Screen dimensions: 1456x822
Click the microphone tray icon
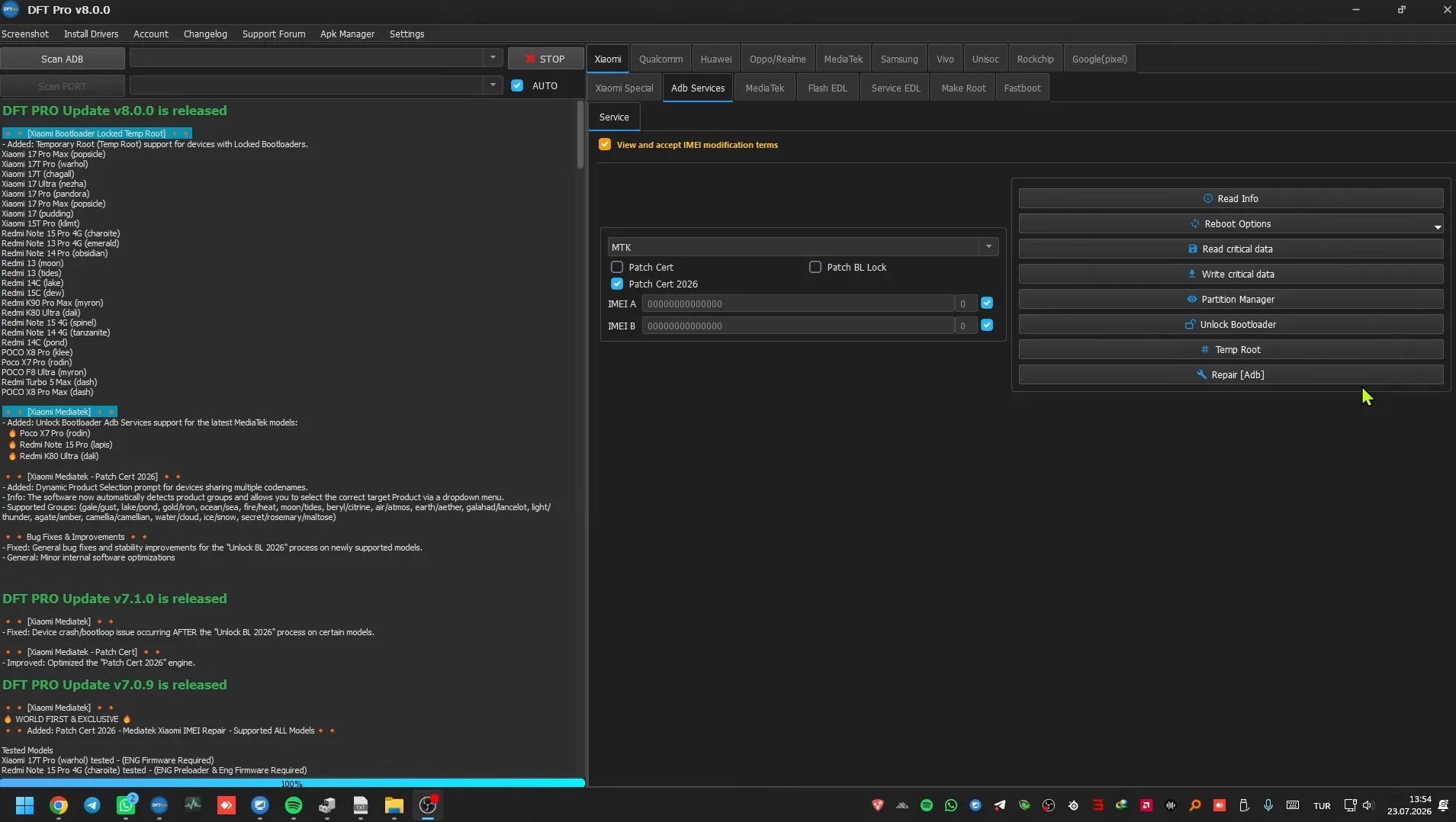coord(1268,805)
